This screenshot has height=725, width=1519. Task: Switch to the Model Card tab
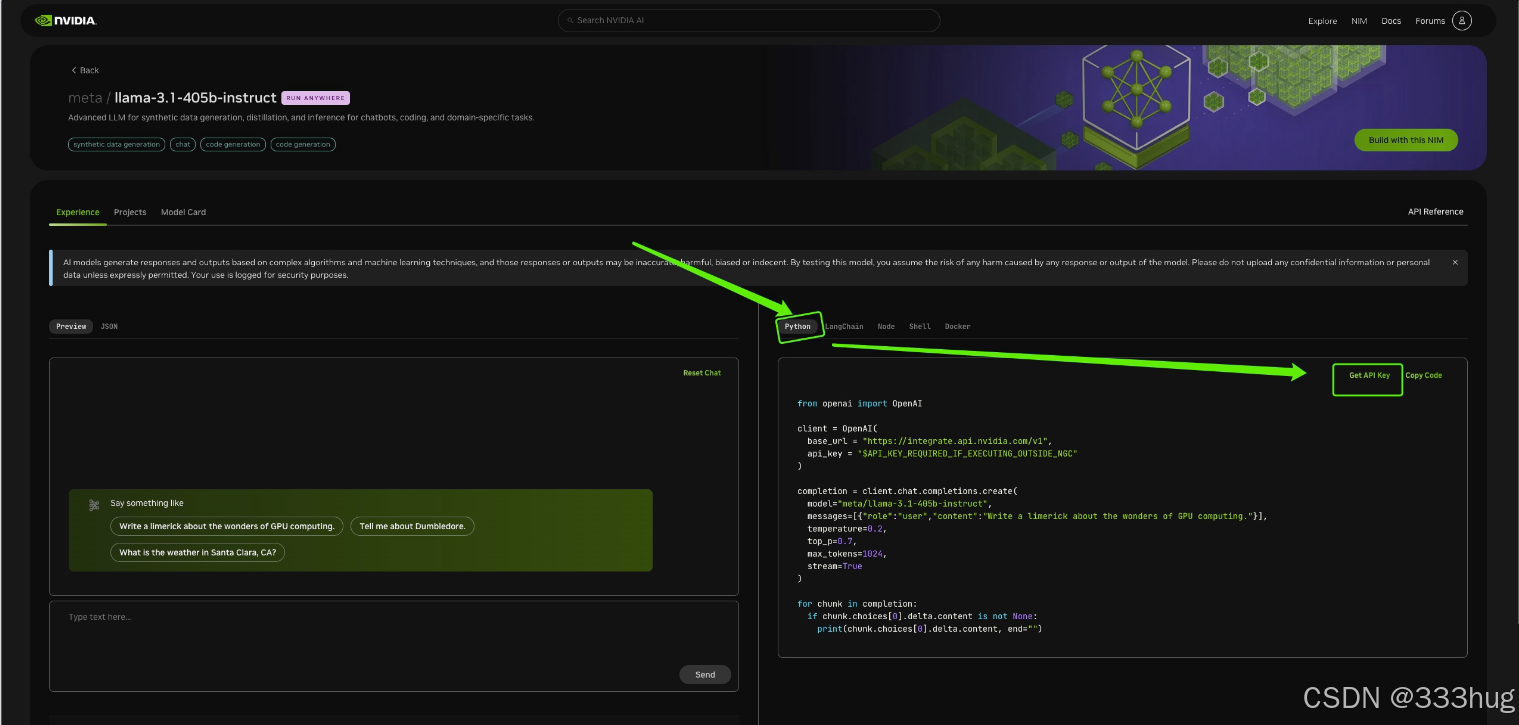click(183, 212)
